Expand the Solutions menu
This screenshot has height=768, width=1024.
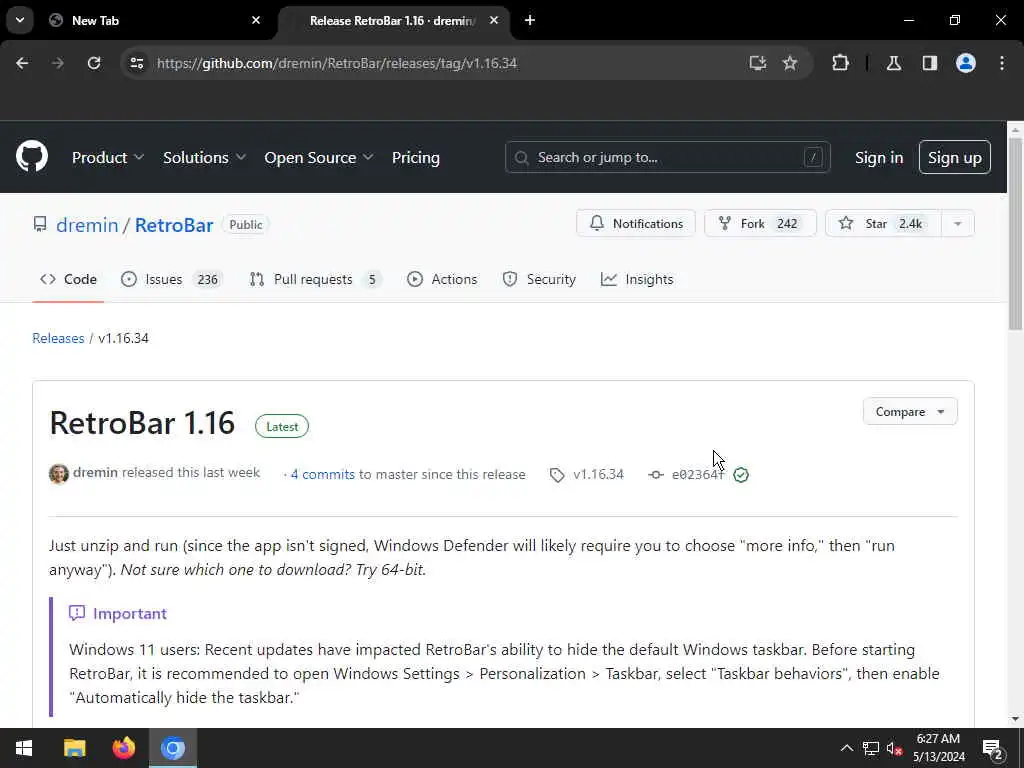204,157
